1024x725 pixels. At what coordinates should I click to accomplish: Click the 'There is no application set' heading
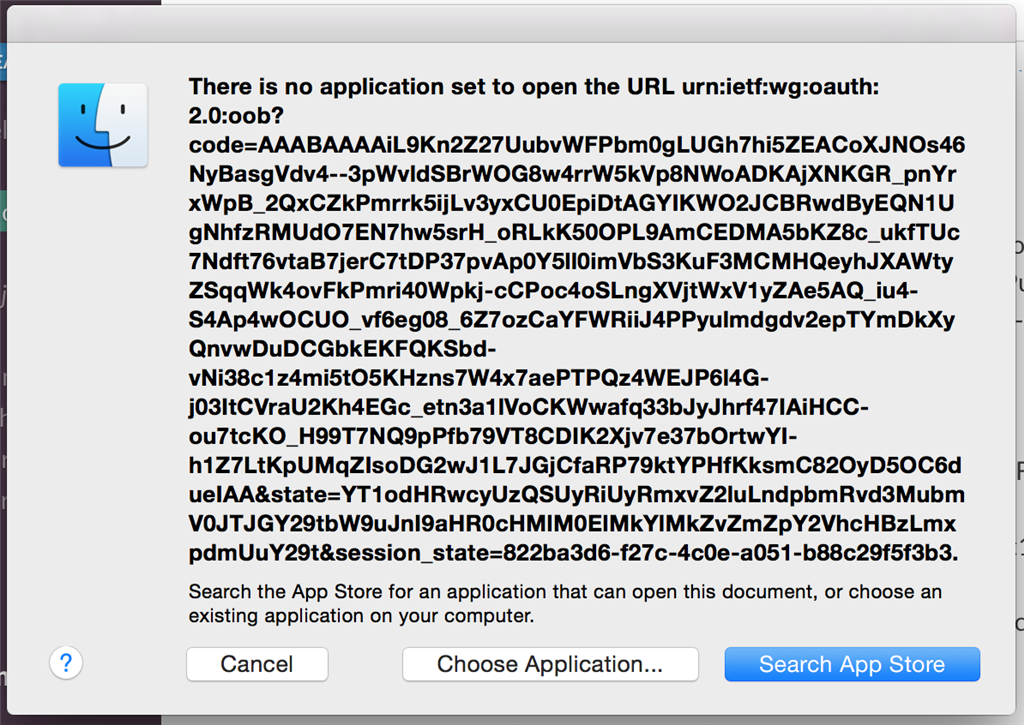coord(534,86)
